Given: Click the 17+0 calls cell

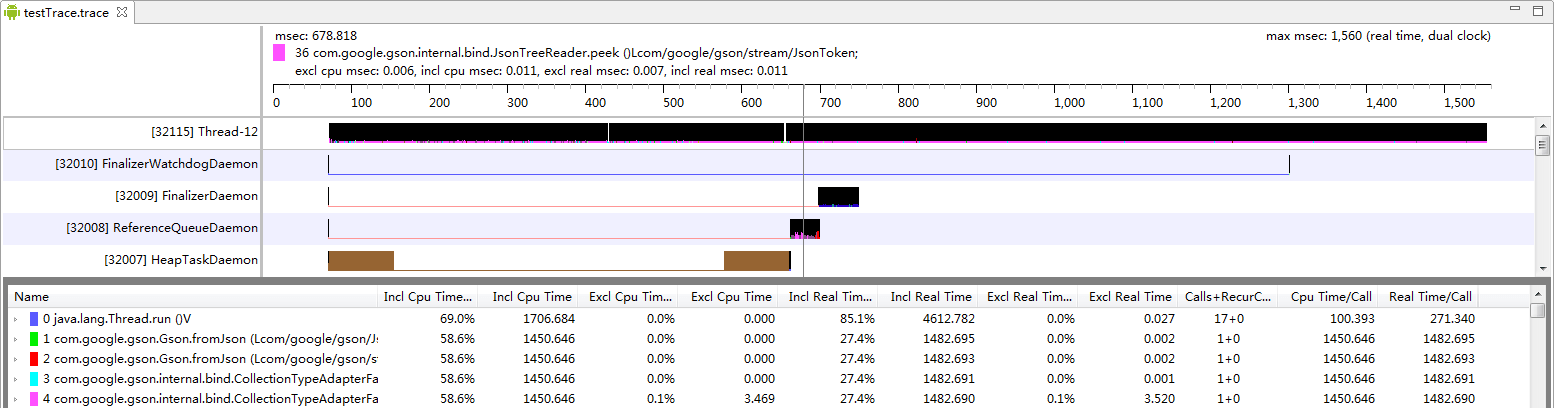Looking at the screenshot, I should tap(1227, 319).
